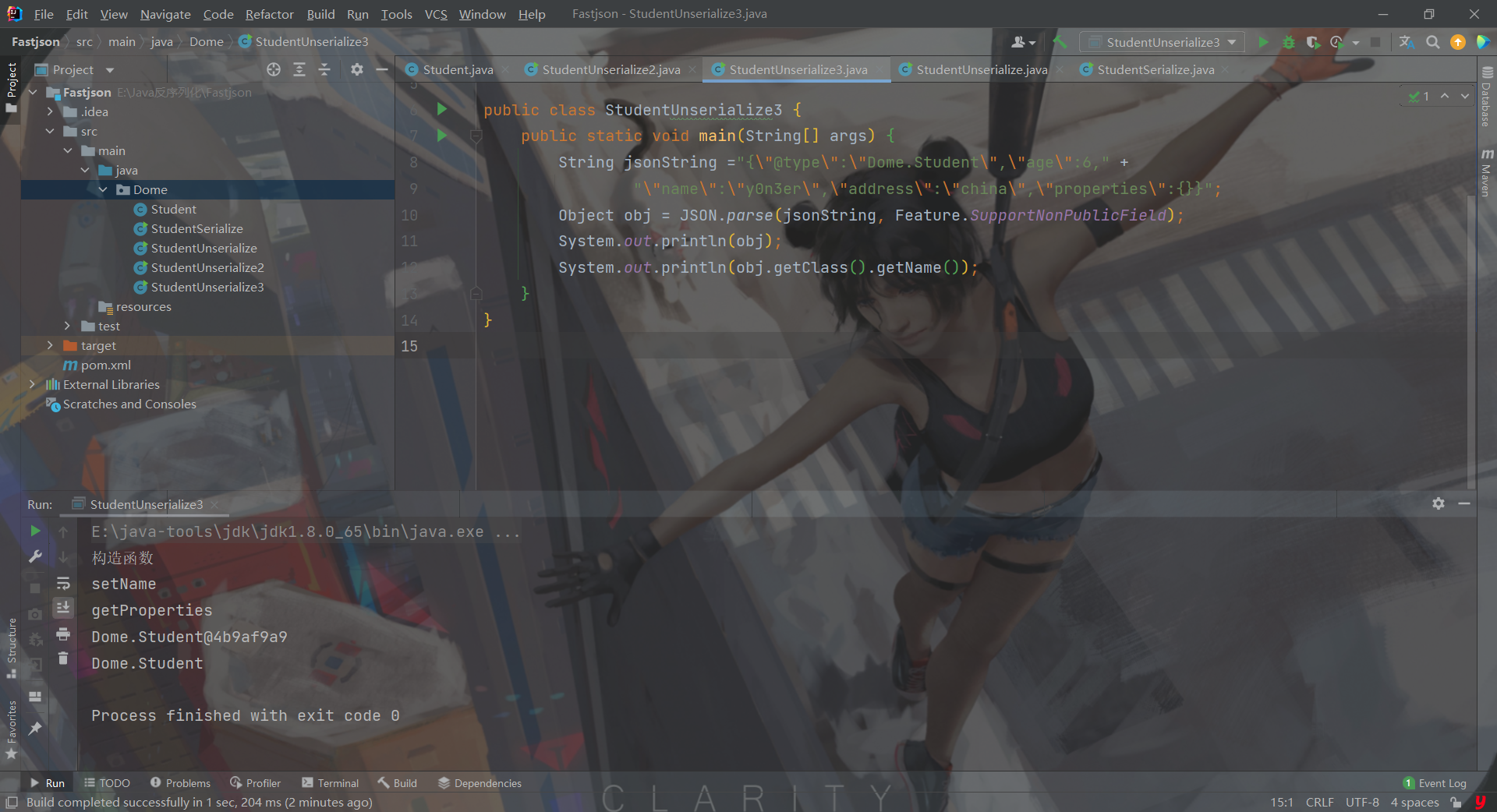
Task: Click run gutter arrow beside main method
Action: pyautogui.click(x=442, y=136)
